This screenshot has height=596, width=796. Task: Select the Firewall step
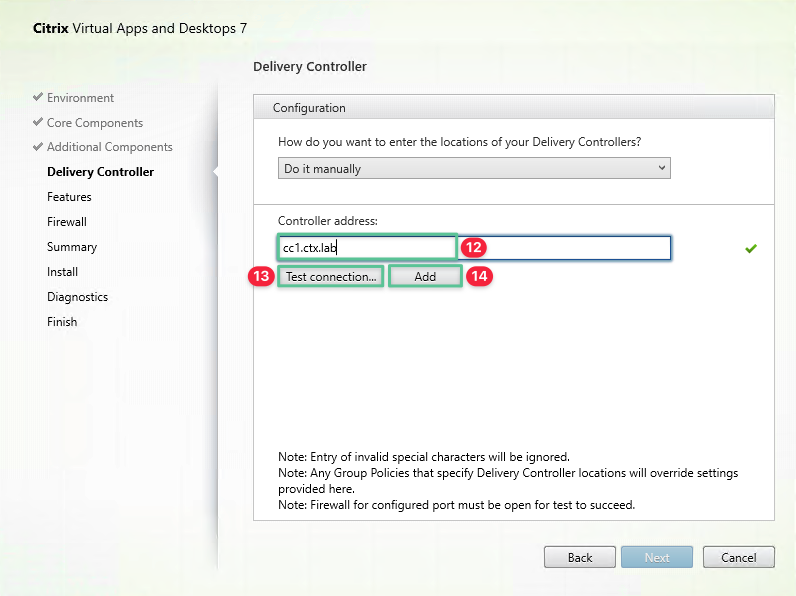click(67, 222)
